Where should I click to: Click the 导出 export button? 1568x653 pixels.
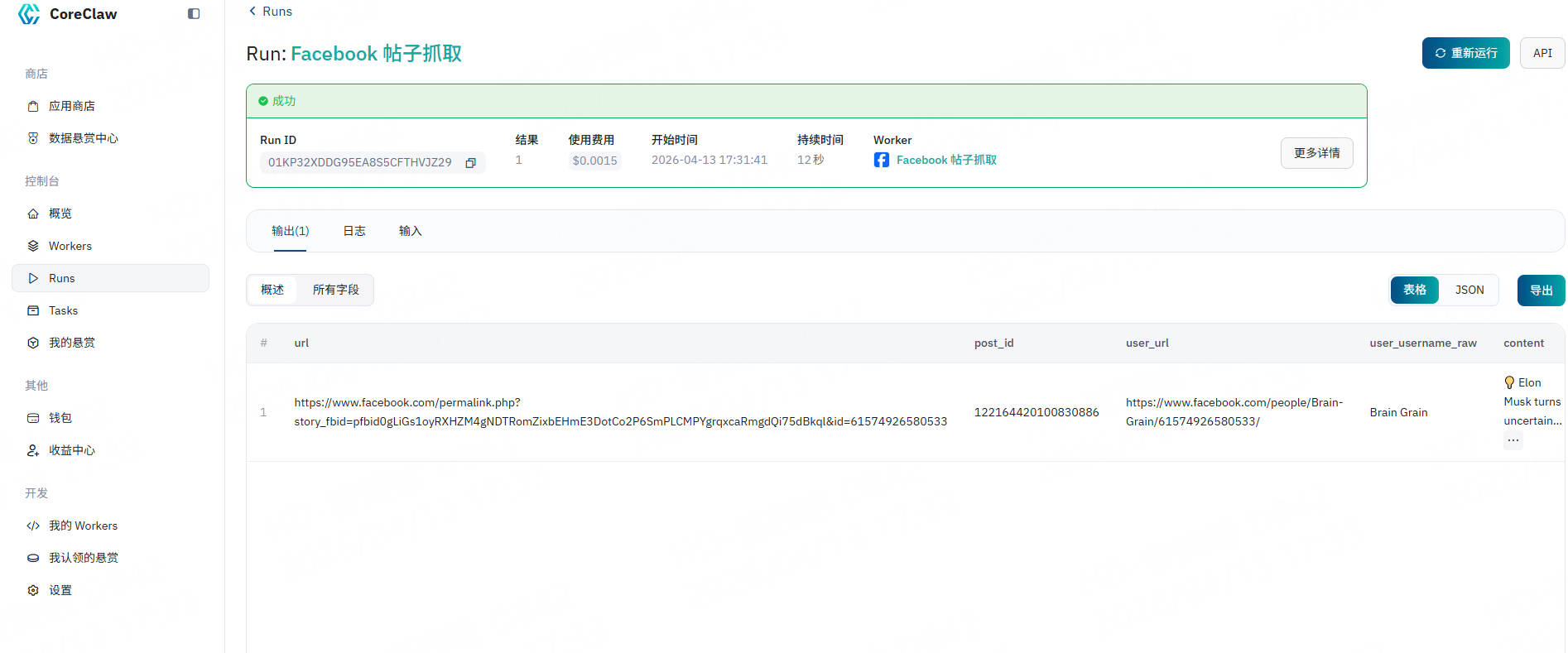pos(1541,290)
